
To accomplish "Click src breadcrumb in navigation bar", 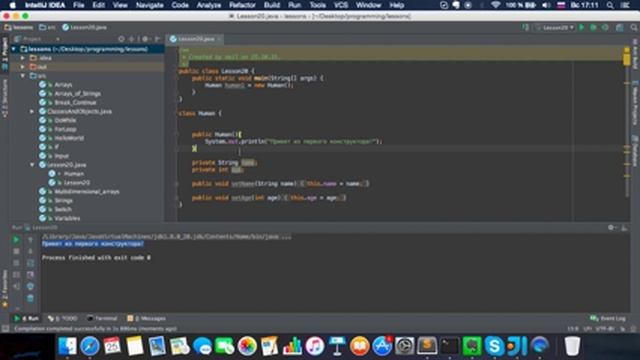I will [x=47, y=27].
